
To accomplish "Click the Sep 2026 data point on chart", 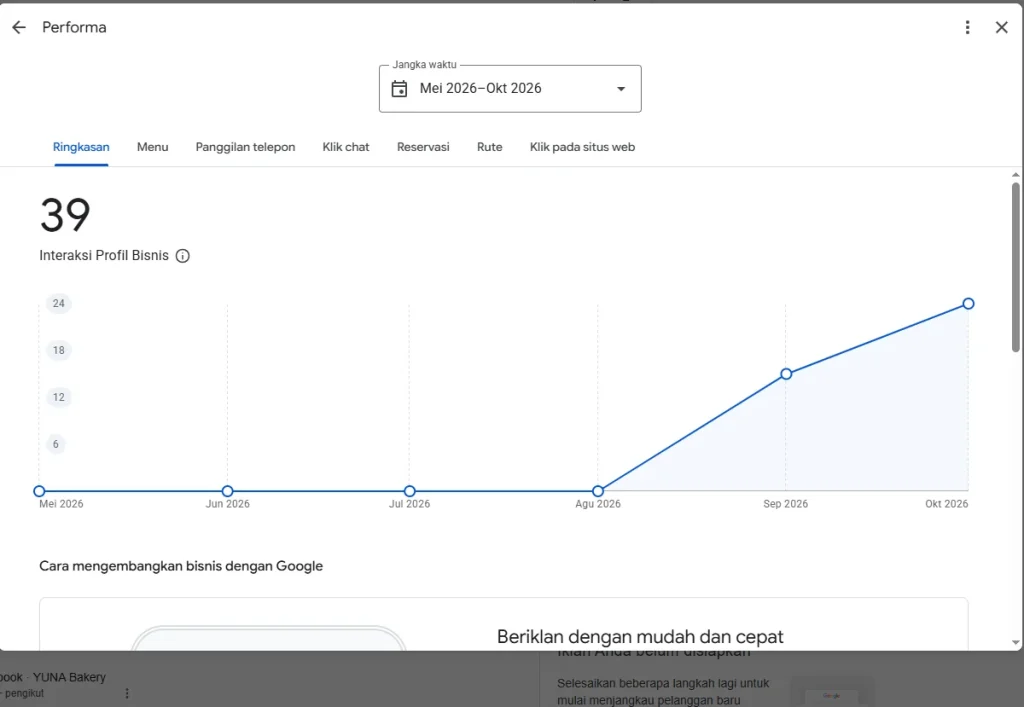I will (x=786, y=374).
